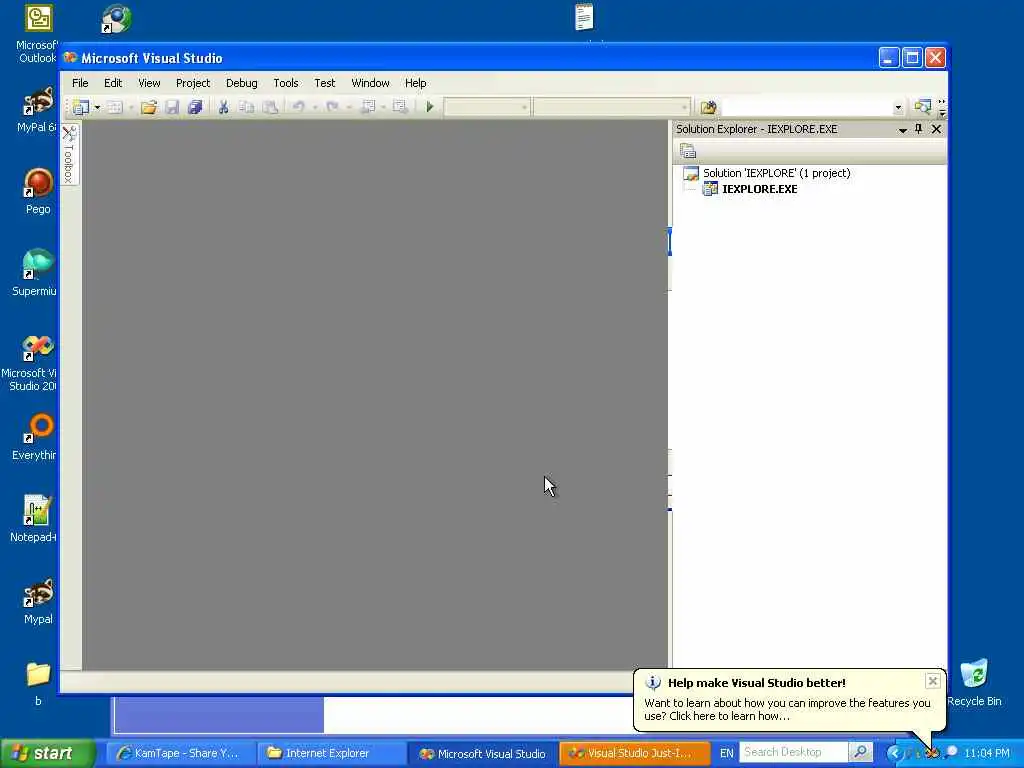Open the Help menu
Viewport: 1024px width, 768px height.
[415, 83]
